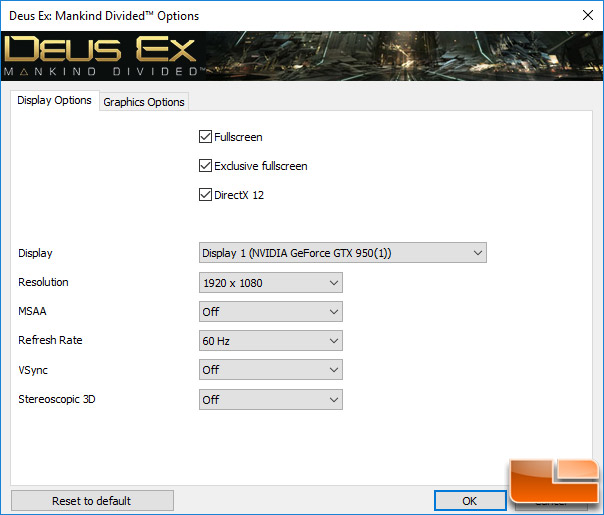Viewport: 604px width, 515px height.
Task: Close the Options dialog window
Action: pyautogui.click(x=588, y=15)
